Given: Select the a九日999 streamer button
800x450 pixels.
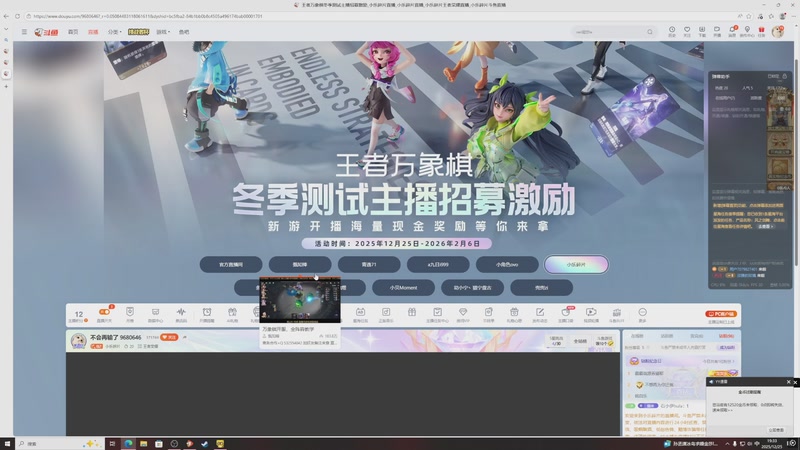Looking at the screenshot, I should click(x=438, y=264).
